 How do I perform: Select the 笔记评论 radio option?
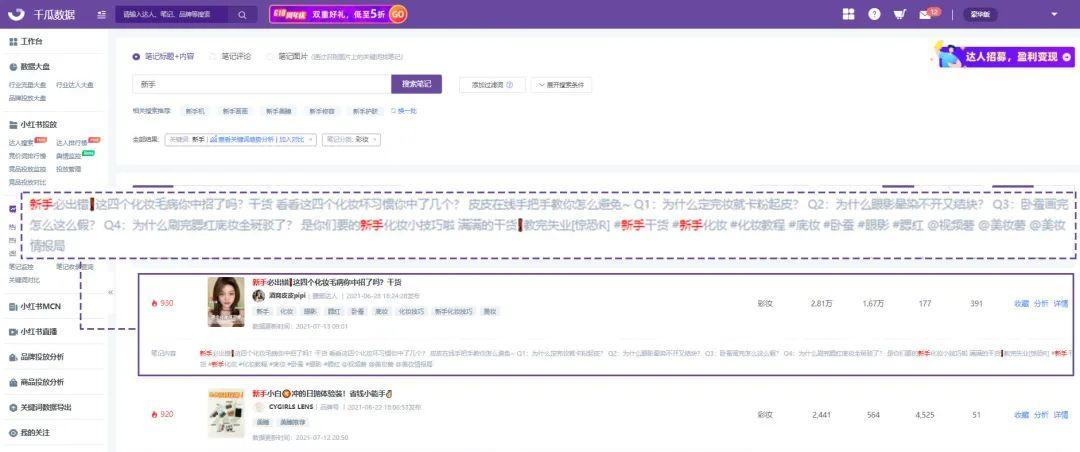213,57
